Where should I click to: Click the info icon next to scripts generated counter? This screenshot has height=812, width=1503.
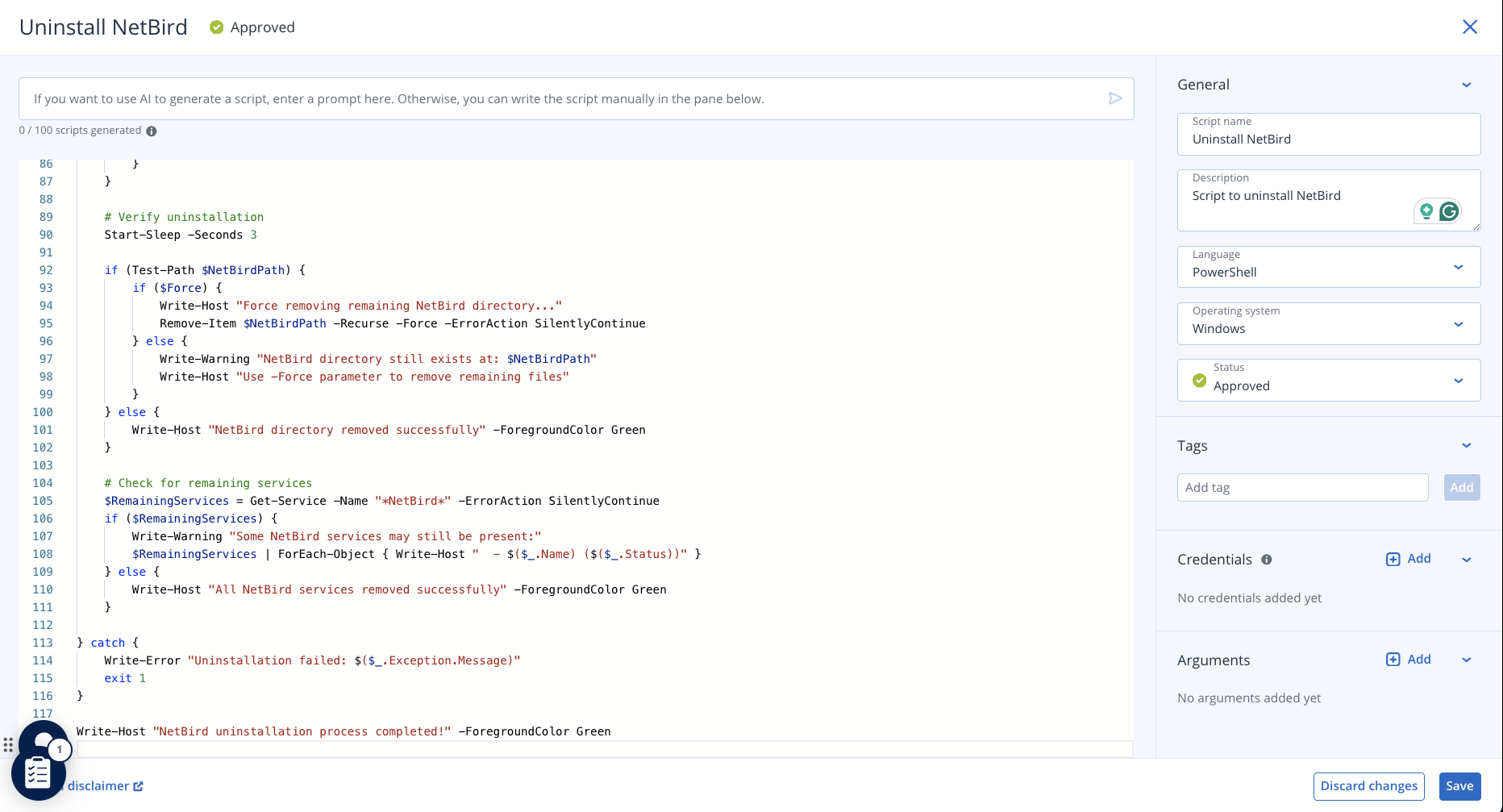click(152, 131)
